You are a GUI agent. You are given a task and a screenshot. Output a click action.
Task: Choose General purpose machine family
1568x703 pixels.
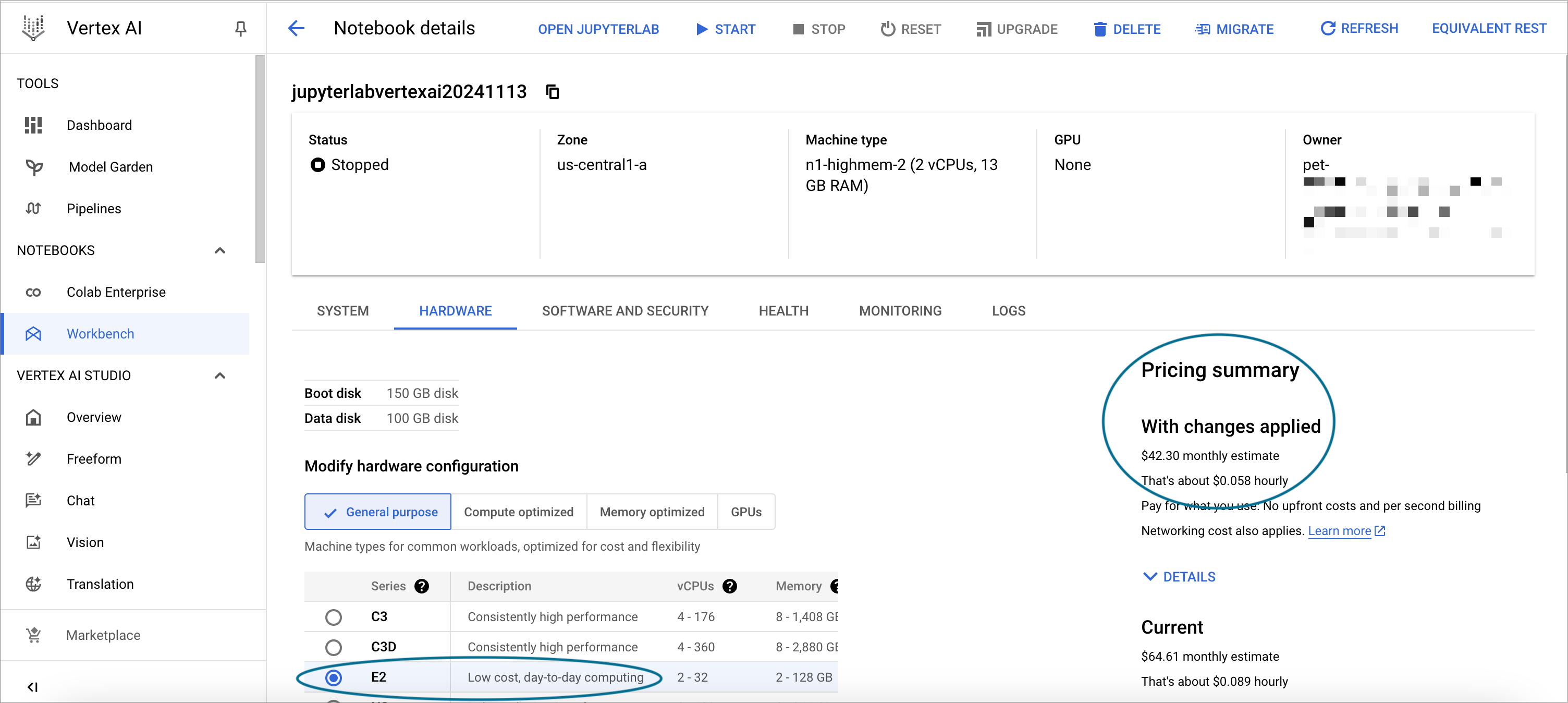pos(378,512)
